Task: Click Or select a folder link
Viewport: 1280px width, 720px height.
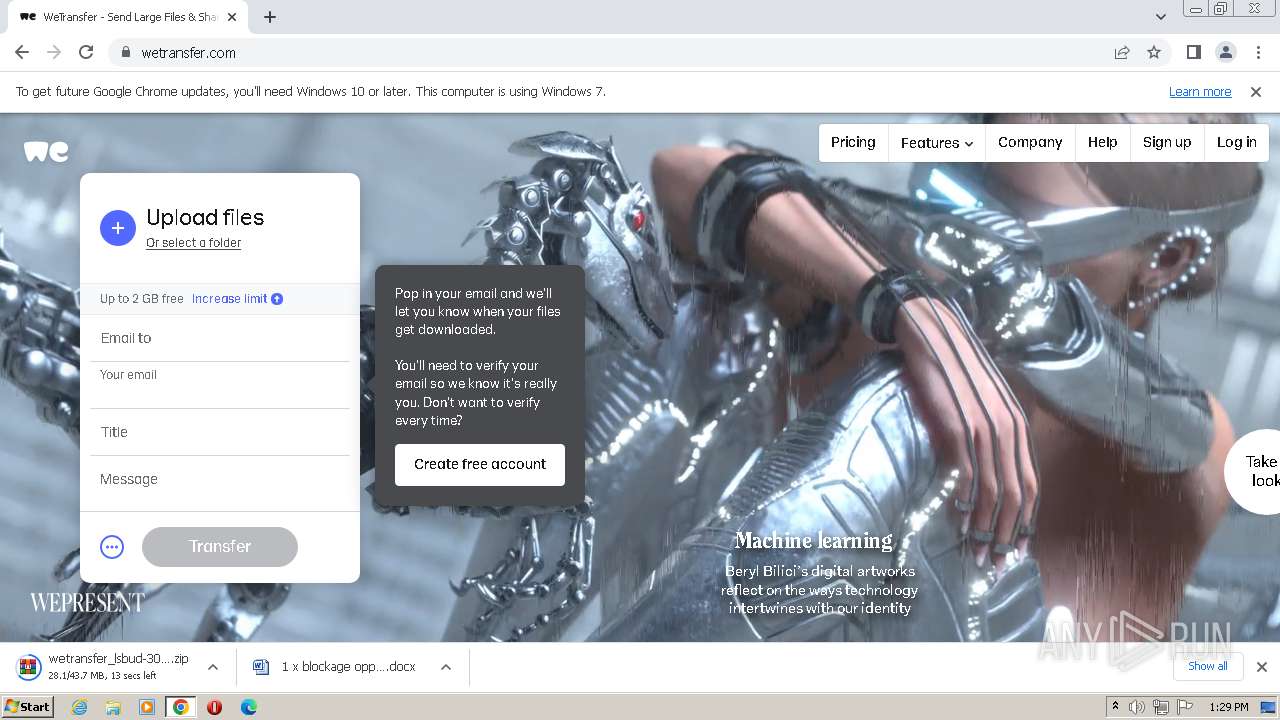Action: 193,243
